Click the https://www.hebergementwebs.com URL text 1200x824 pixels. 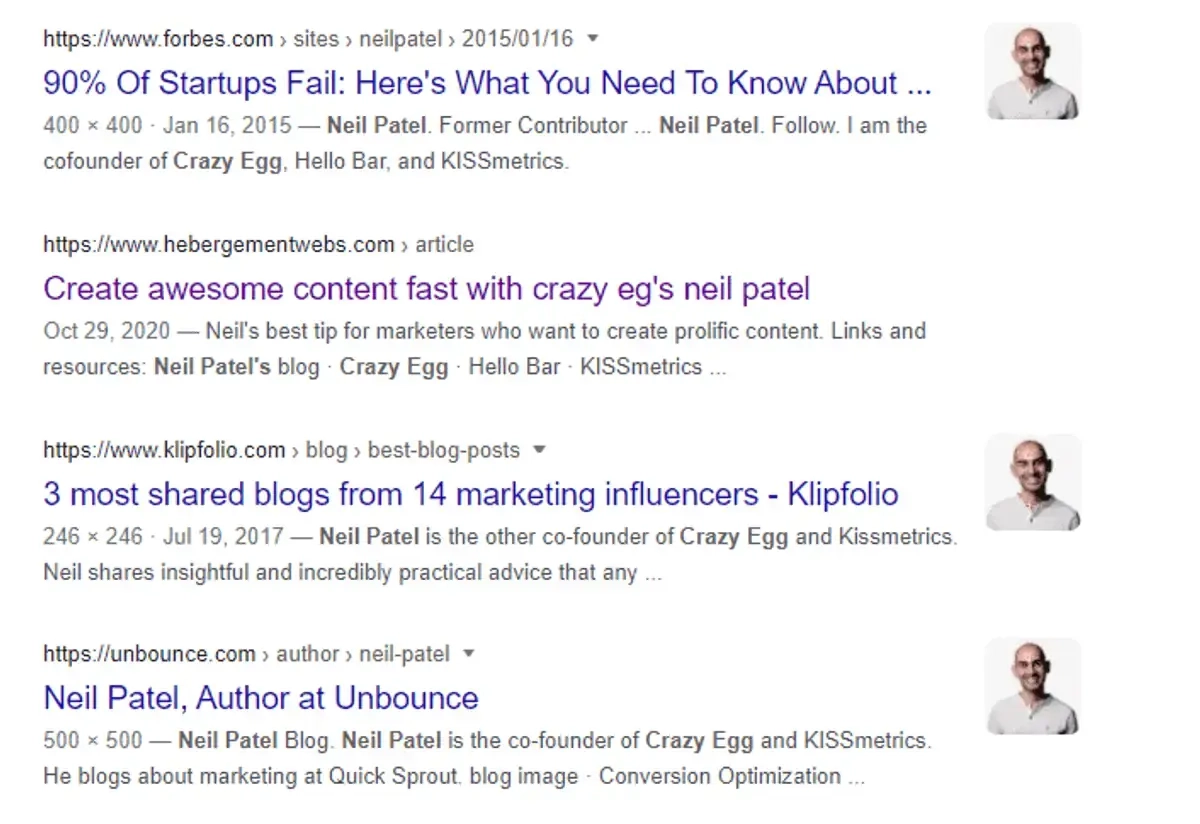pyautogui.click(x=218, y=244)
